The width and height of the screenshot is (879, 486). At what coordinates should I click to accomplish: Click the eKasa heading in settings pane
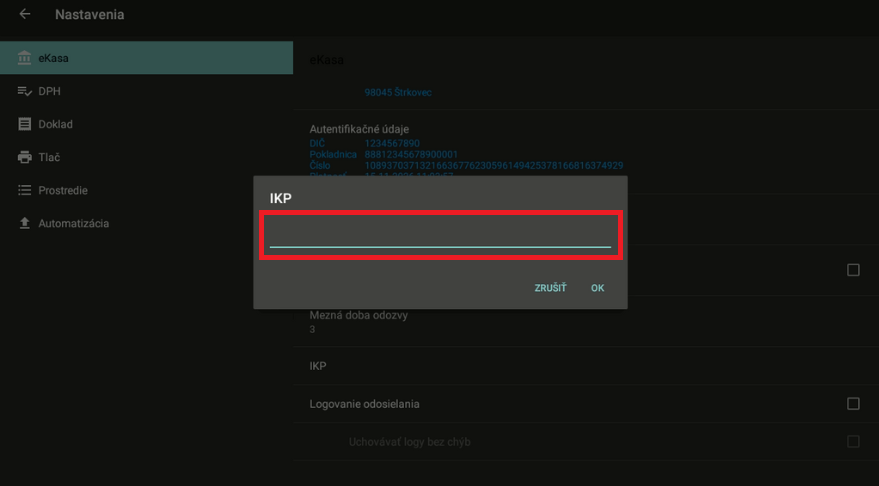point(326,60)
